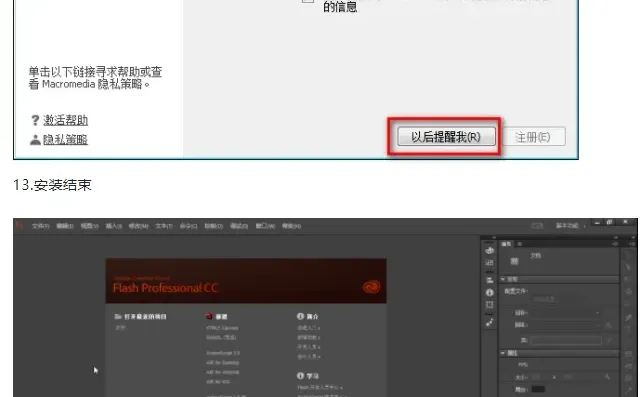Open the 激活帮助 link

tap(65, 120)
